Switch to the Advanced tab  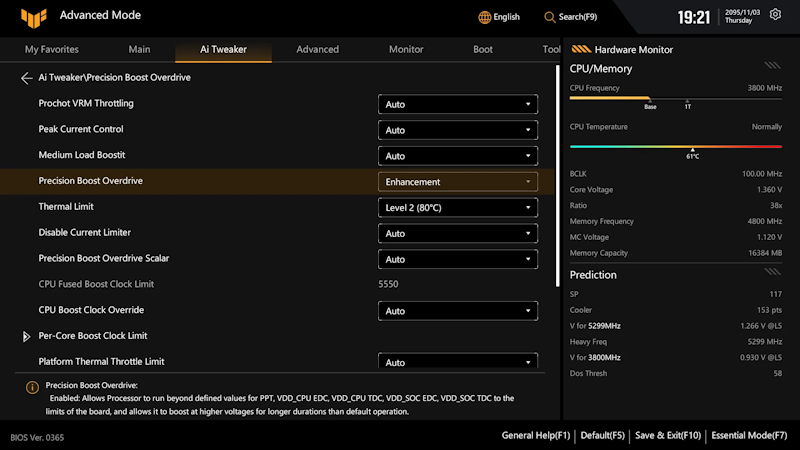(x=317, y=49)
